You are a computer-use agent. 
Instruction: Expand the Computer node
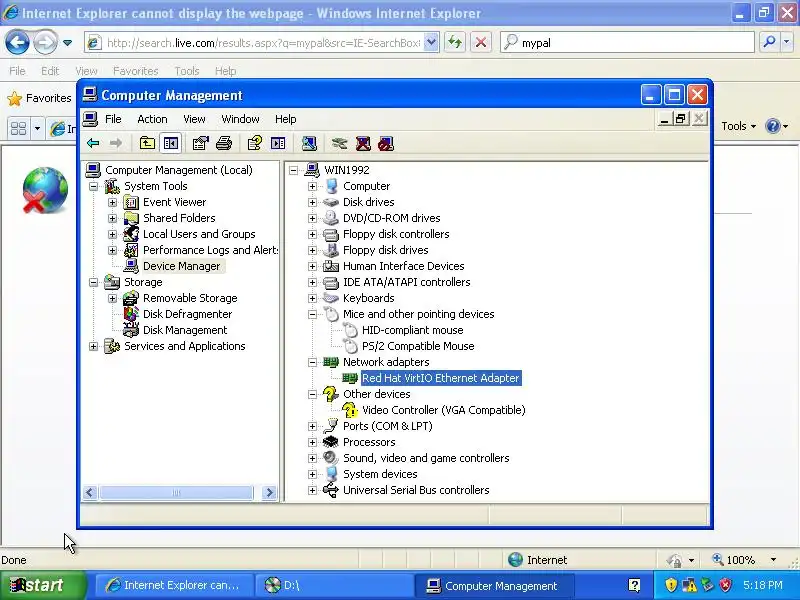pos(312,186)
